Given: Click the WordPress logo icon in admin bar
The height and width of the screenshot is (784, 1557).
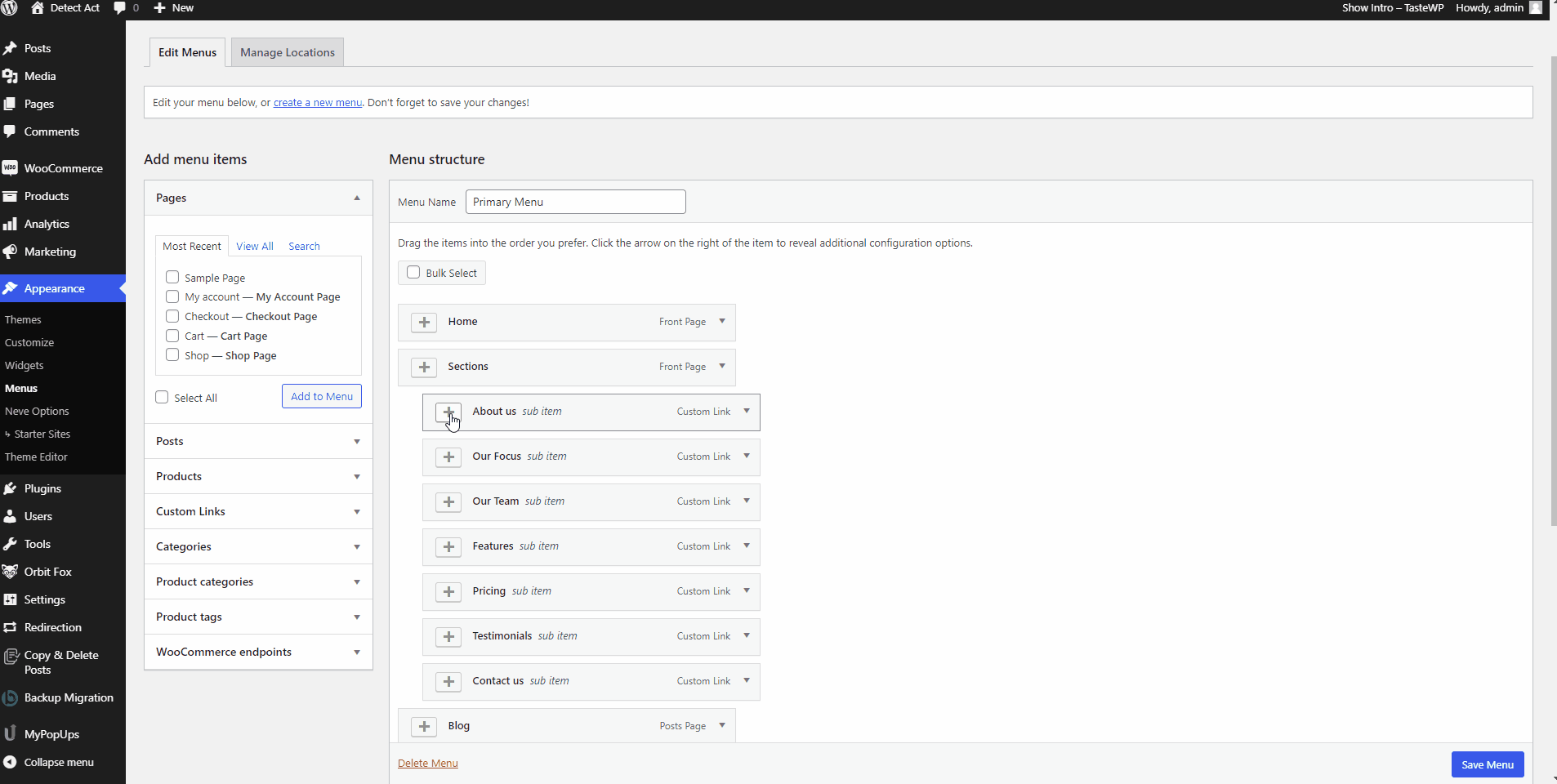Looking at the screenshot, I should (x=10, y=8).
